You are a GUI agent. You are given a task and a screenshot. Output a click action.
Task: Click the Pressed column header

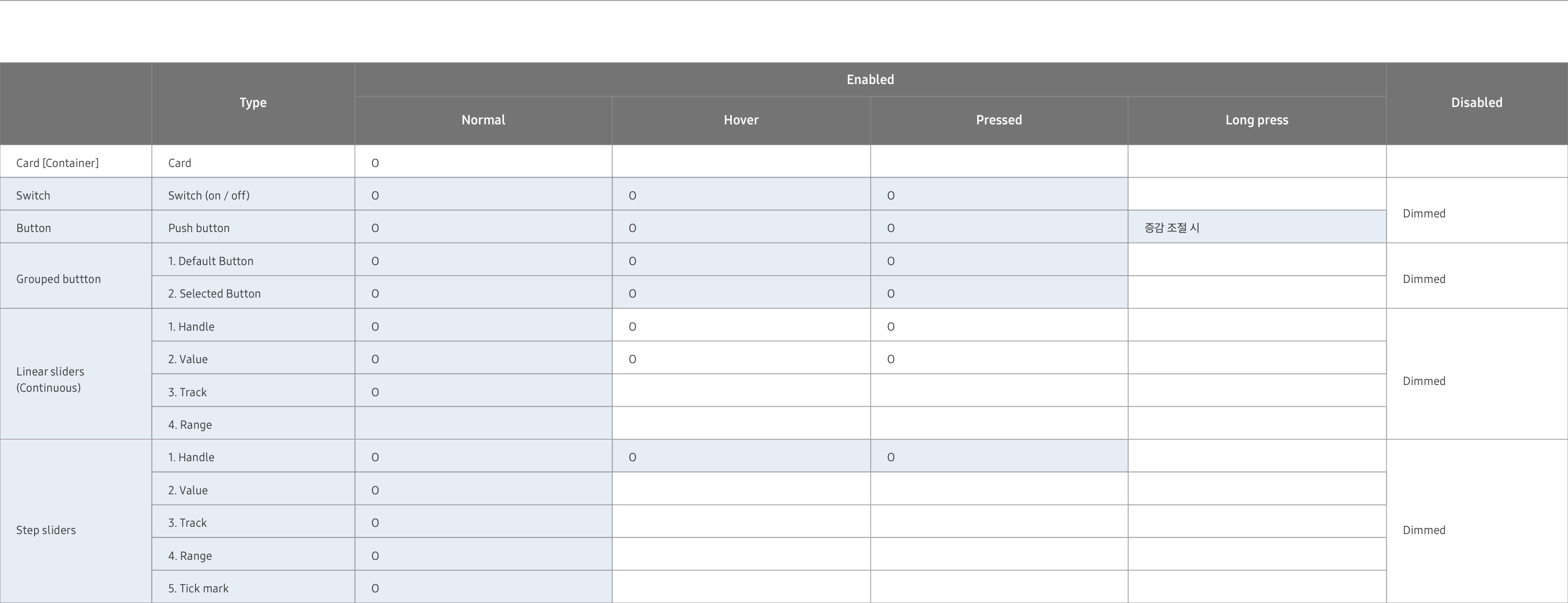(x=998, y=120)
